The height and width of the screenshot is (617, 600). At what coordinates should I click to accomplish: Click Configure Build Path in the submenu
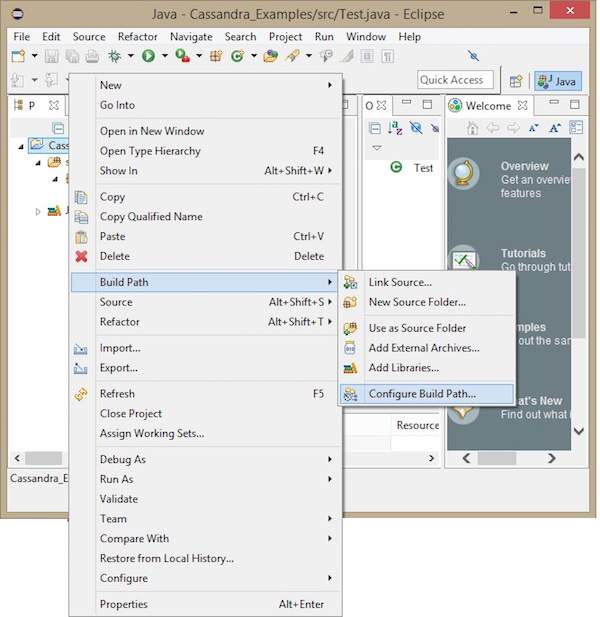(421, 394)
